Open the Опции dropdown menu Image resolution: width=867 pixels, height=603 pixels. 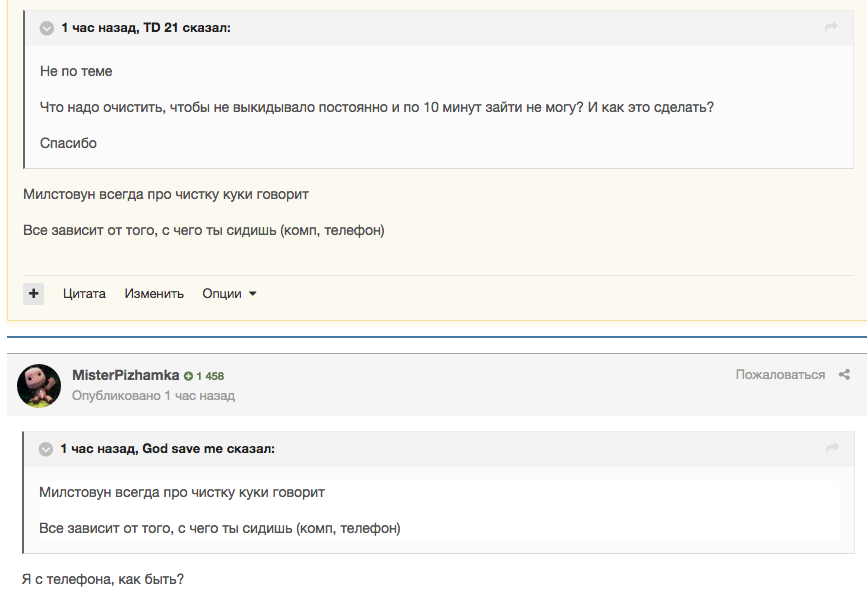coord(229,293)
